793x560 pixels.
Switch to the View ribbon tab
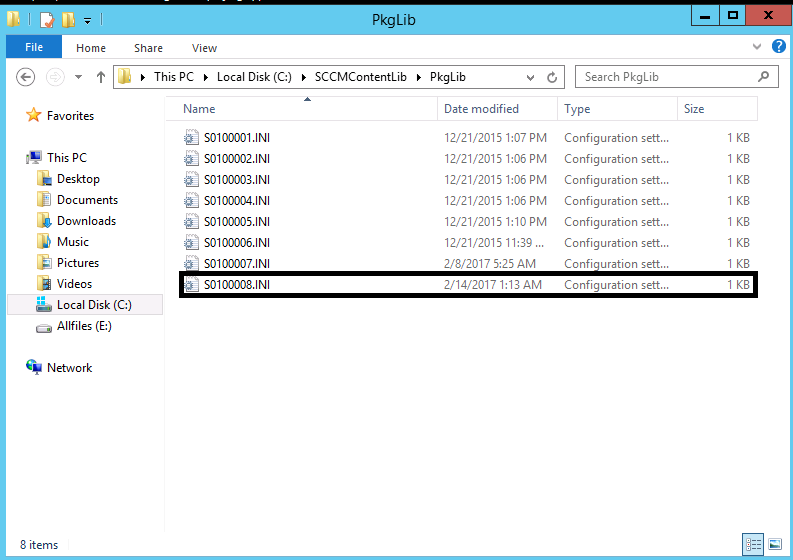(204, 47)
